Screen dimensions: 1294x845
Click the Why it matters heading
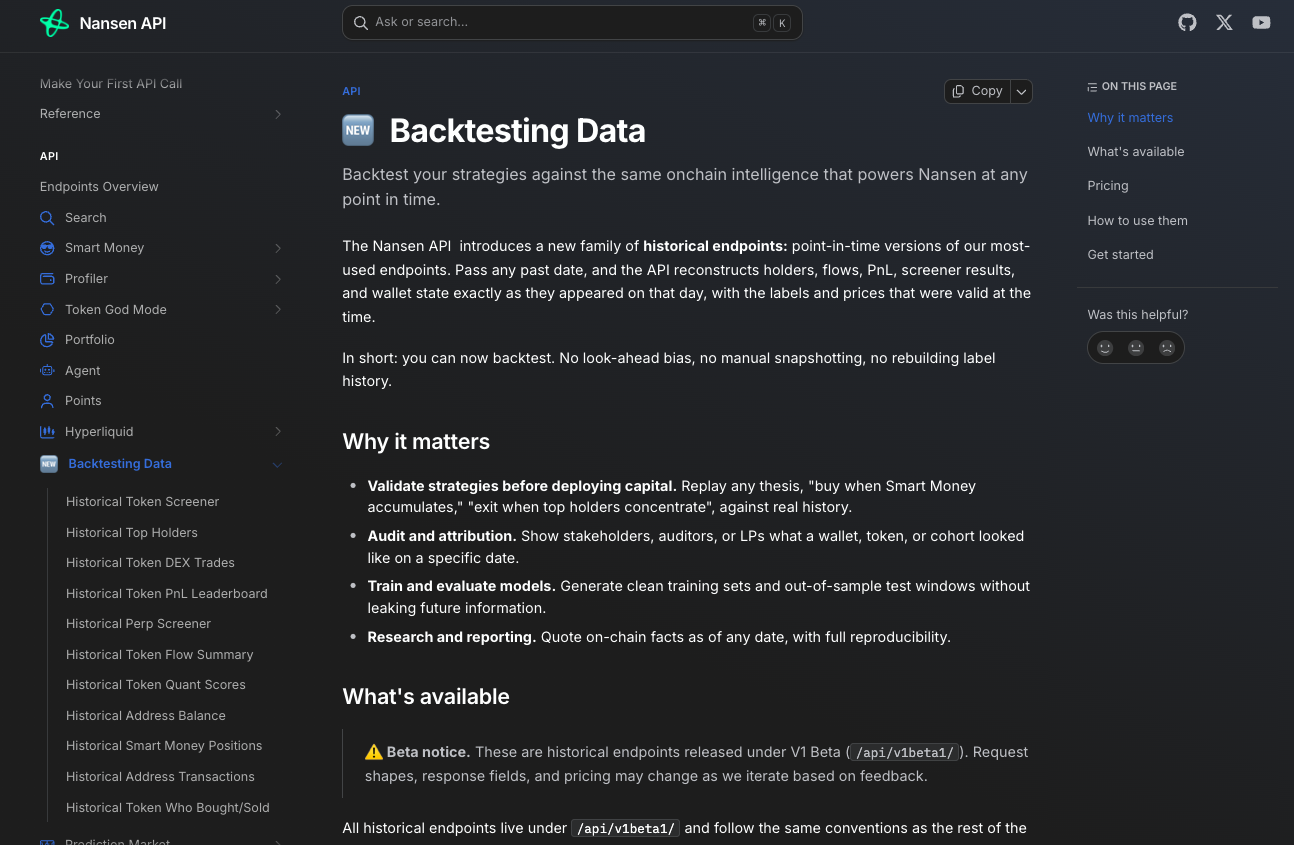(416, 442)
